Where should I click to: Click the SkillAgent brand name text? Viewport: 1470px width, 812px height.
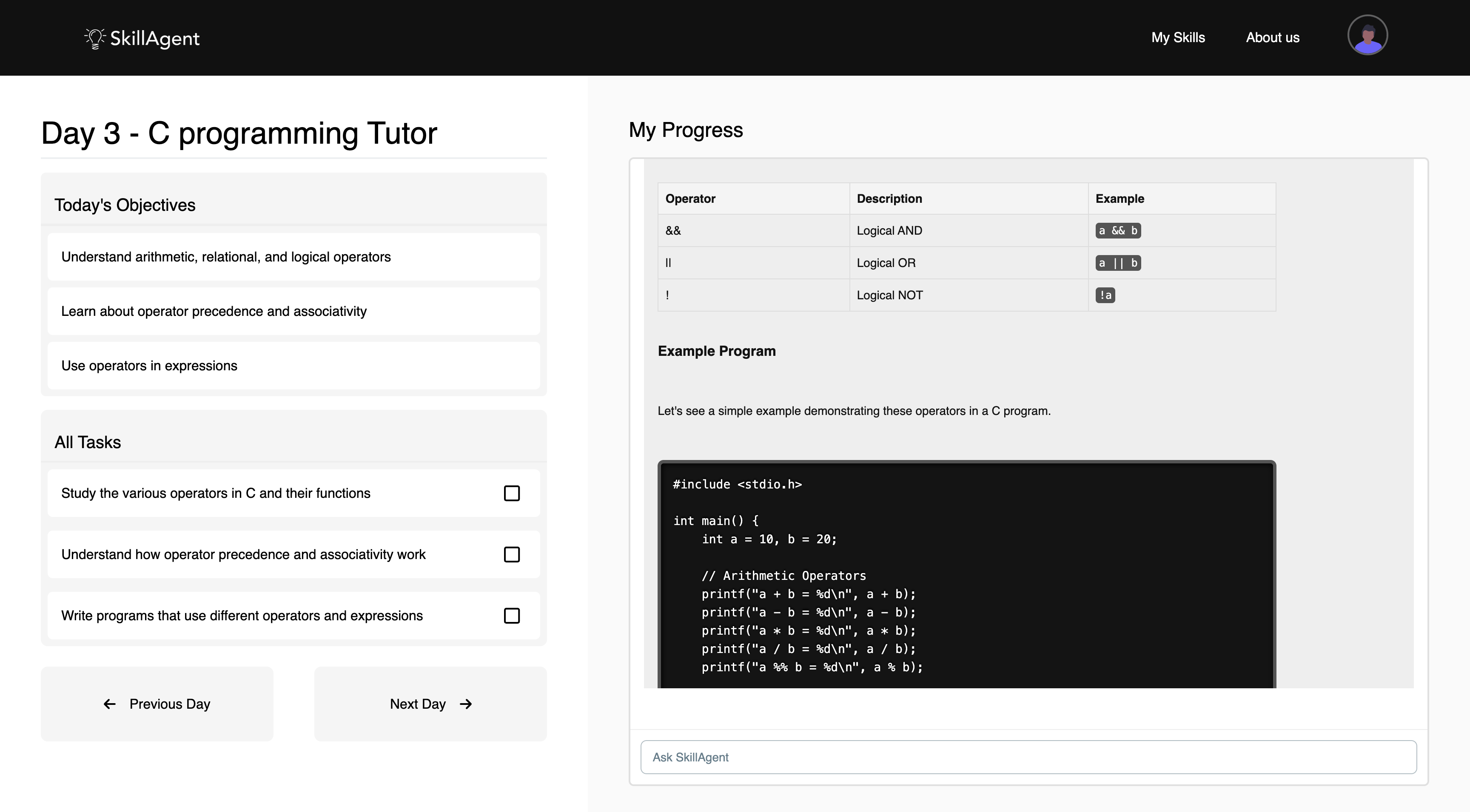pyautogui.click(x=155, y=39)
